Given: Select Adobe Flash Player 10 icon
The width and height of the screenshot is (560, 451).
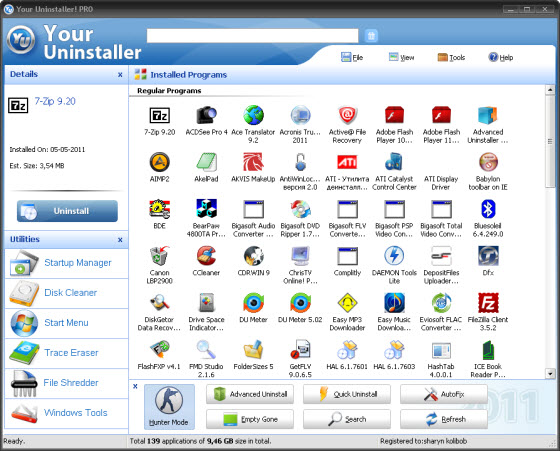Looking at the screenshot, I should [394, 115].
